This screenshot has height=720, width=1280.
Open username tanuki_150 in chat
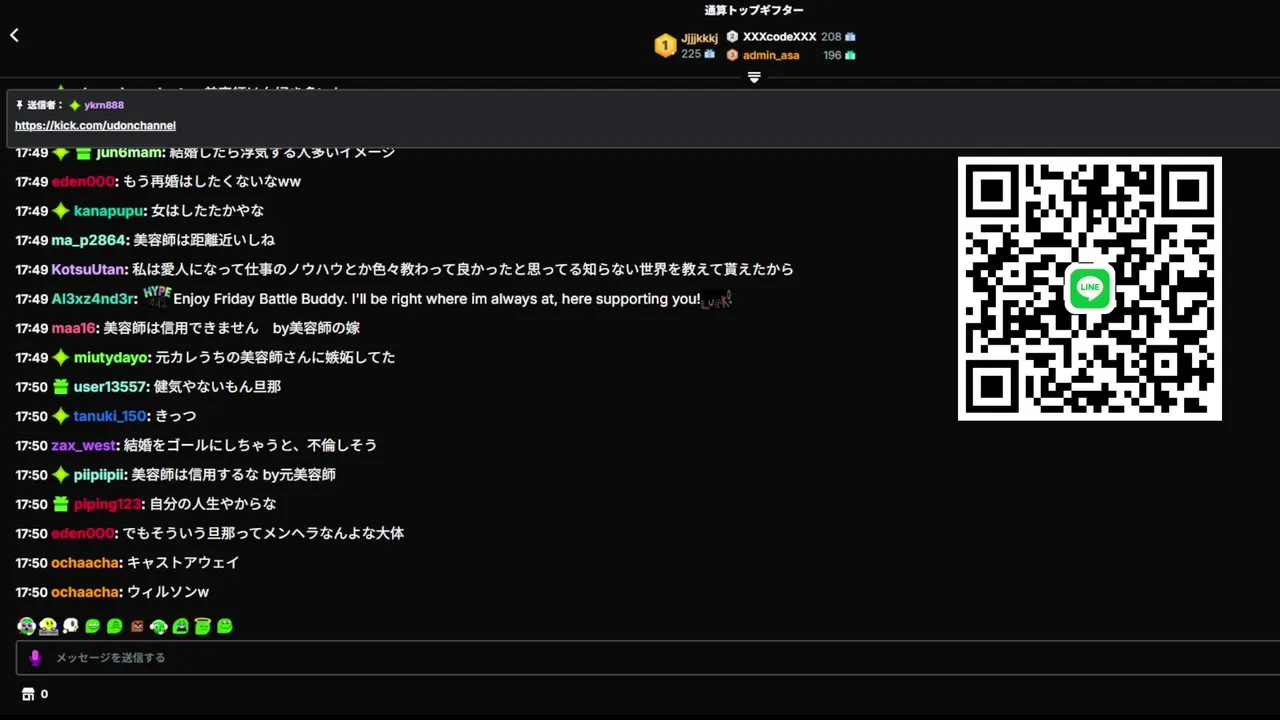pyautogui.click(x=110, y=416)
